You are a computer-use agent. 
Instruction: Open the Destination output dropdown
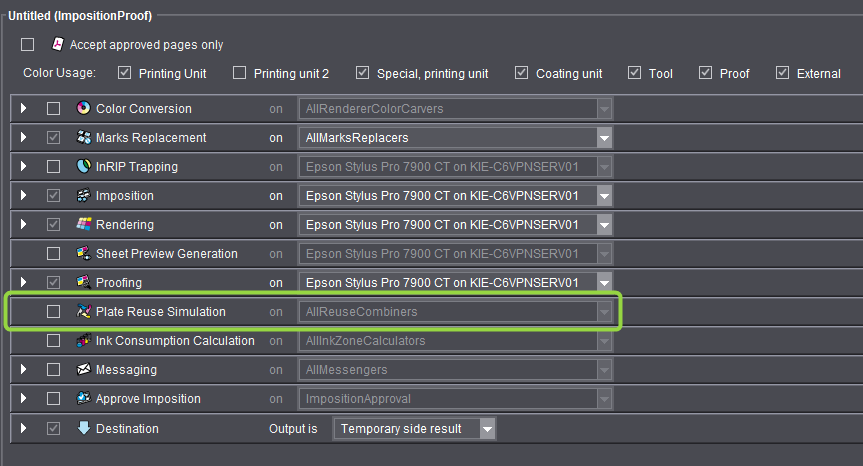486,429
